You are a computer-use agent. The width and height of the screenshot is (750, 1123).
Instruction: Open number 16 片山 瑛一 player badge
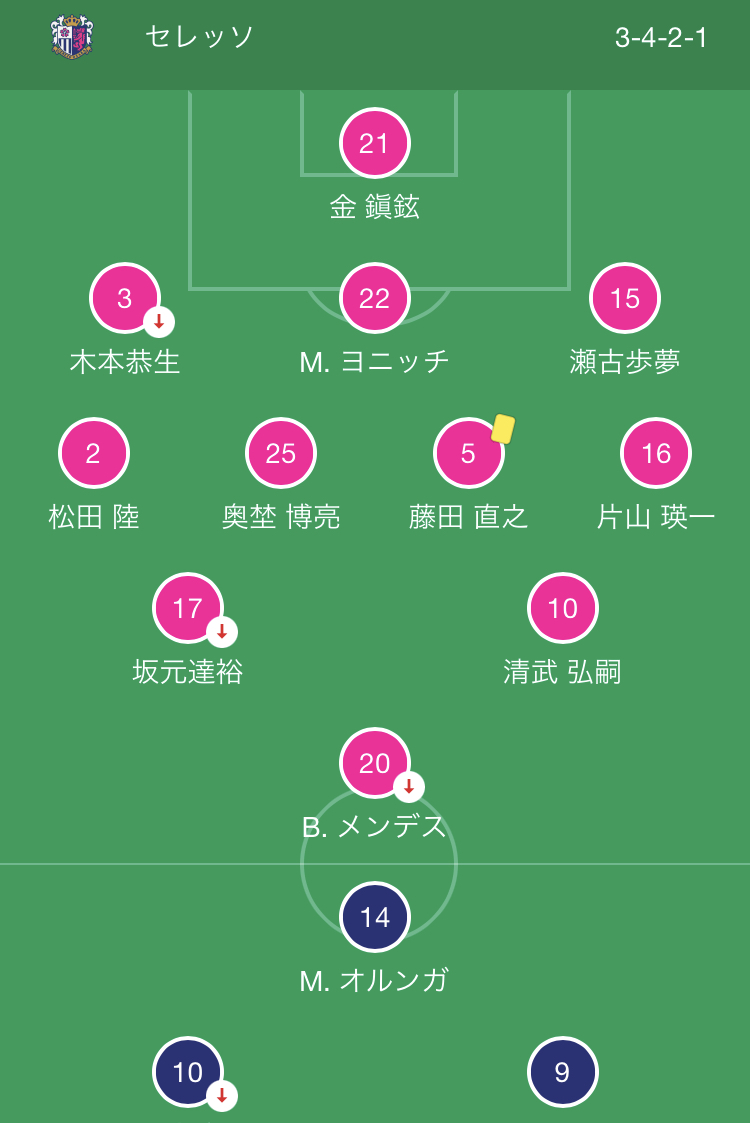(656, 453)
